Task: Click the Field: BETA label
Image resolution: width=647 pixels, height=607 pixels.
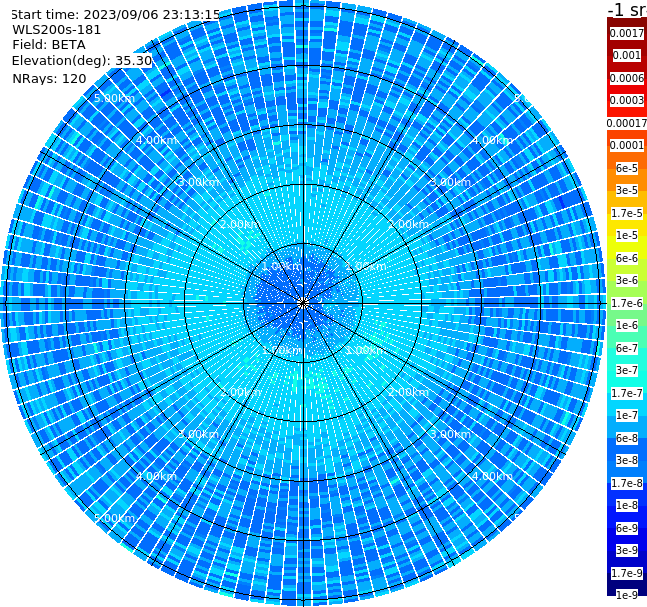Action: (49, 45)
